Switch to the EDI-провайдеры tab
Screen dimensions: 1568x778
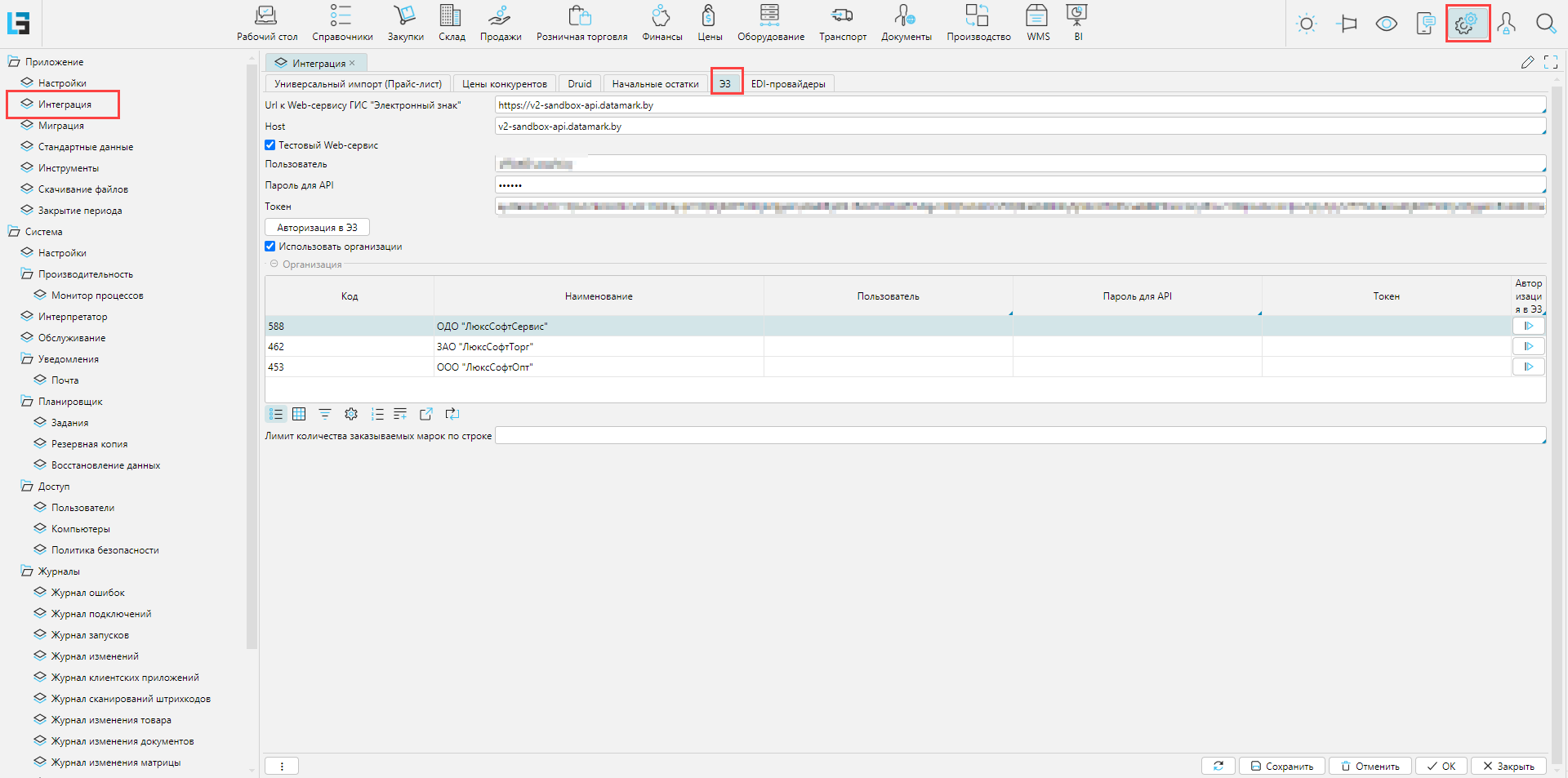(x=787, y=84)
